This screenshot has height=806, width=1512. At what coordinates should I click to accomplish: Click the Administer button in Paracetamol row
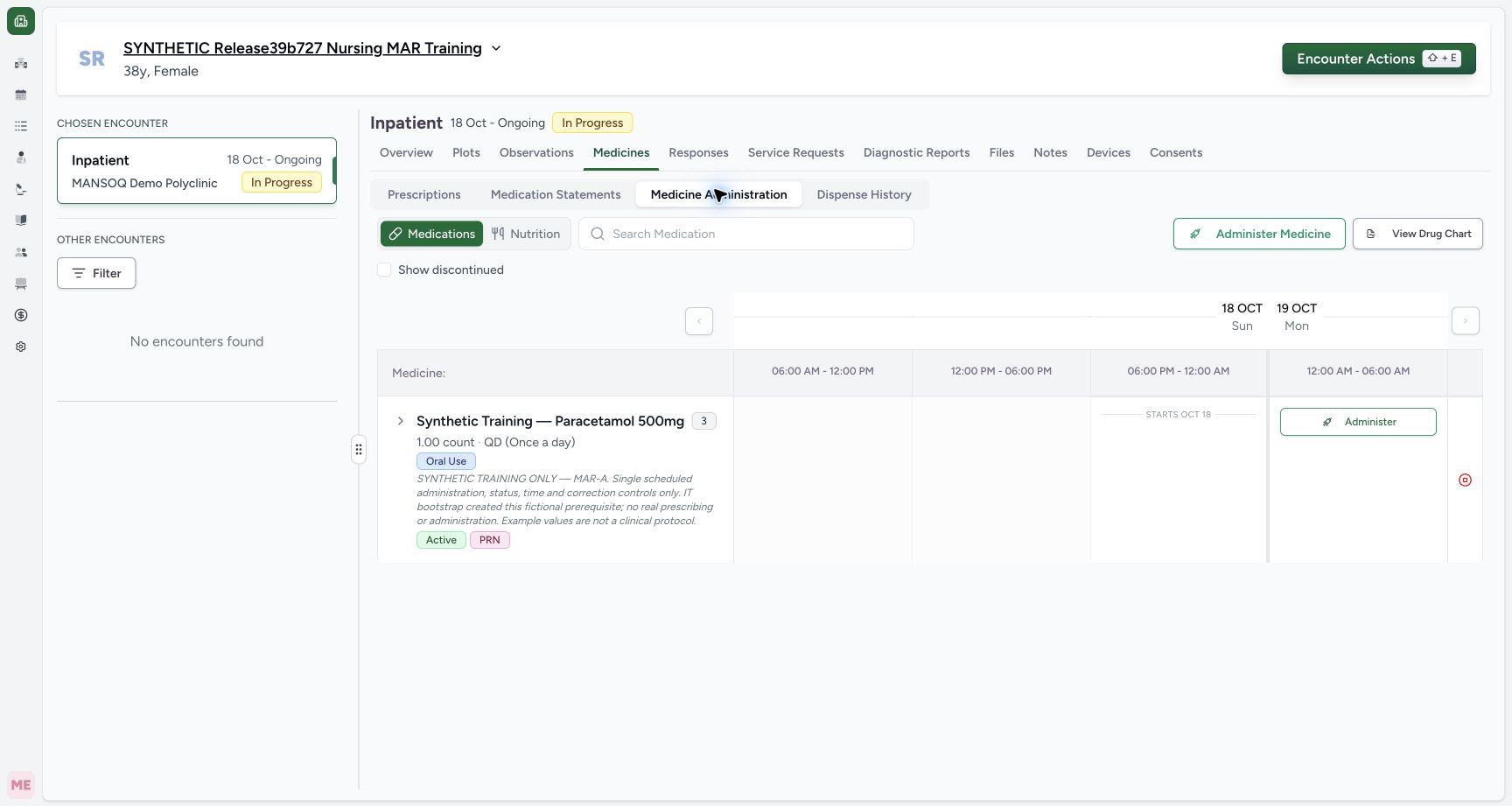pyautogui.click(x=1358, y=422)
